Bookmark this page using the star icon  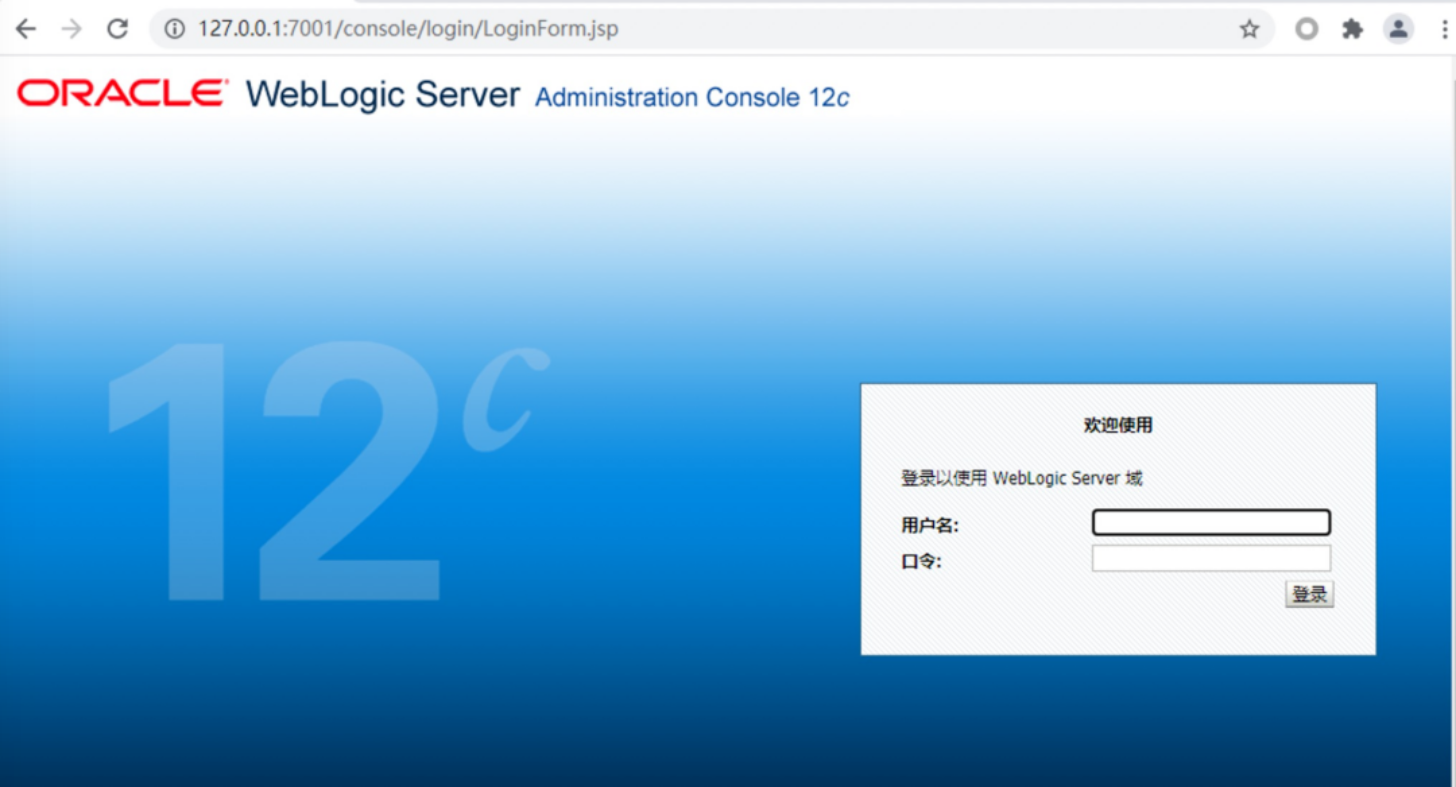(x=1250, y=29)
